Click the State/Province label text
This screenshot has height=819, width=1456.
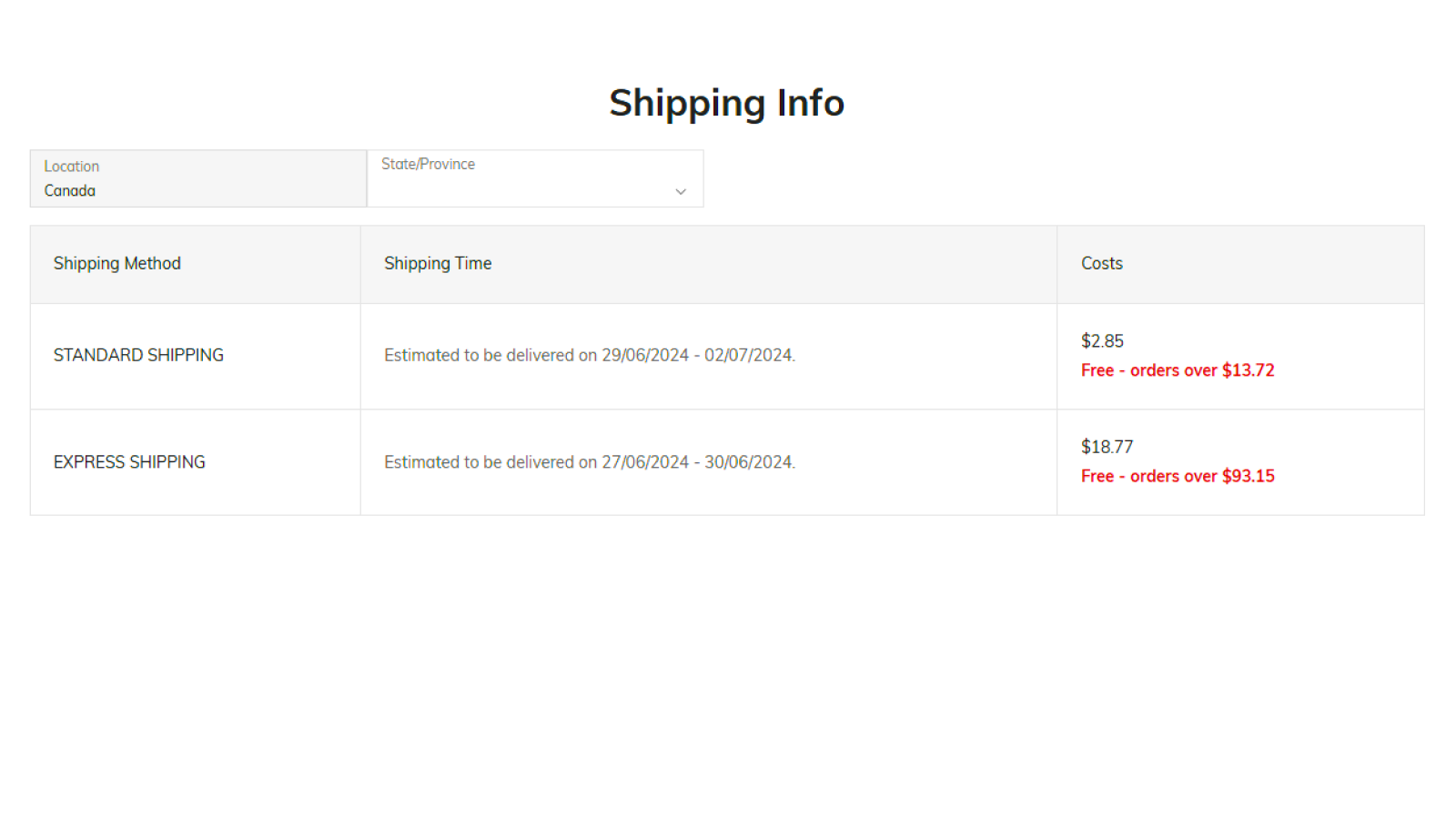click(x=428, y=165)
